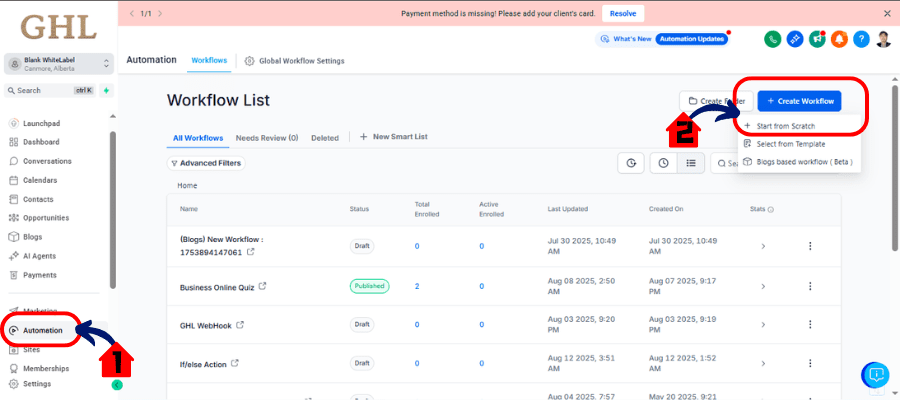Open three-dot menu for Business Online Quiz
Image resolution: width=900 pixels, height=400 pixels.
[810, 286]
